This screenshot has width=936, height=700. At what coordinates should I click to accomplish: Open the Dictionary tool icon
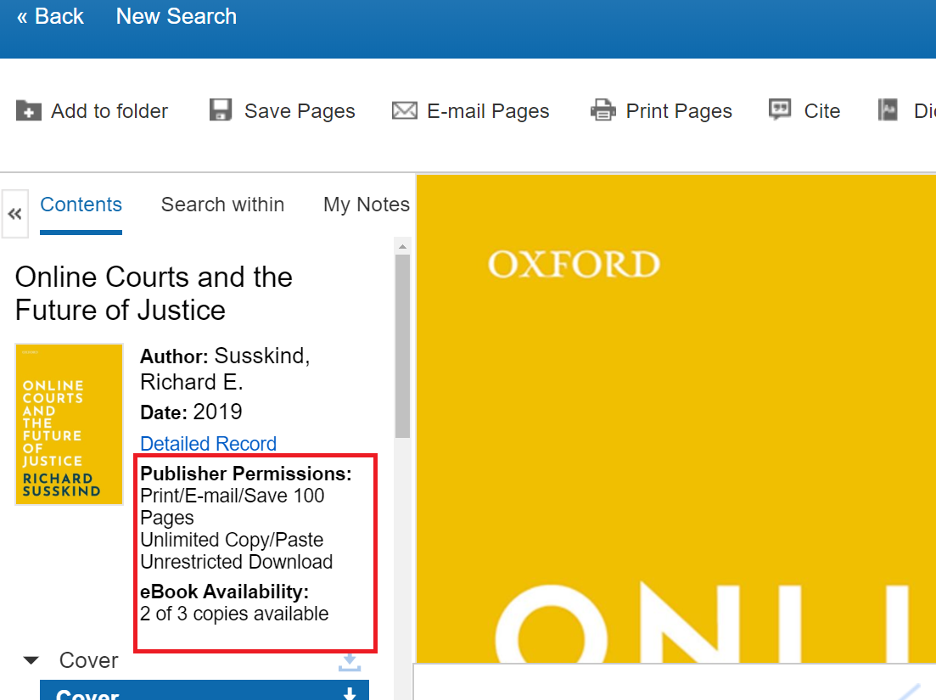point(888,110)
